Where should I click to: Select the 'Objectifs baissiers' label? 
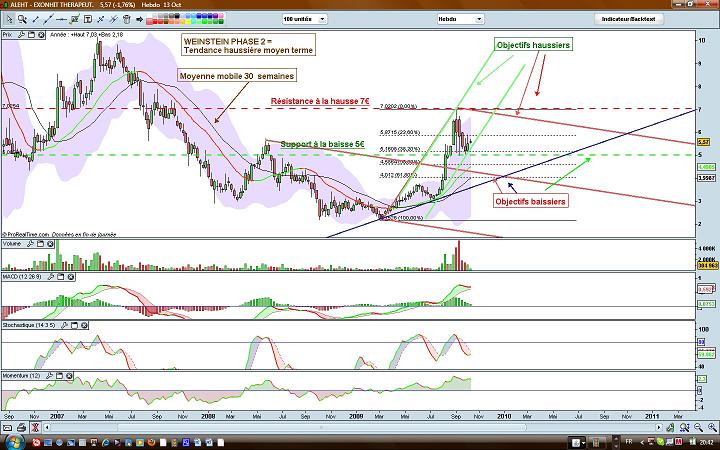click(530, 201)
